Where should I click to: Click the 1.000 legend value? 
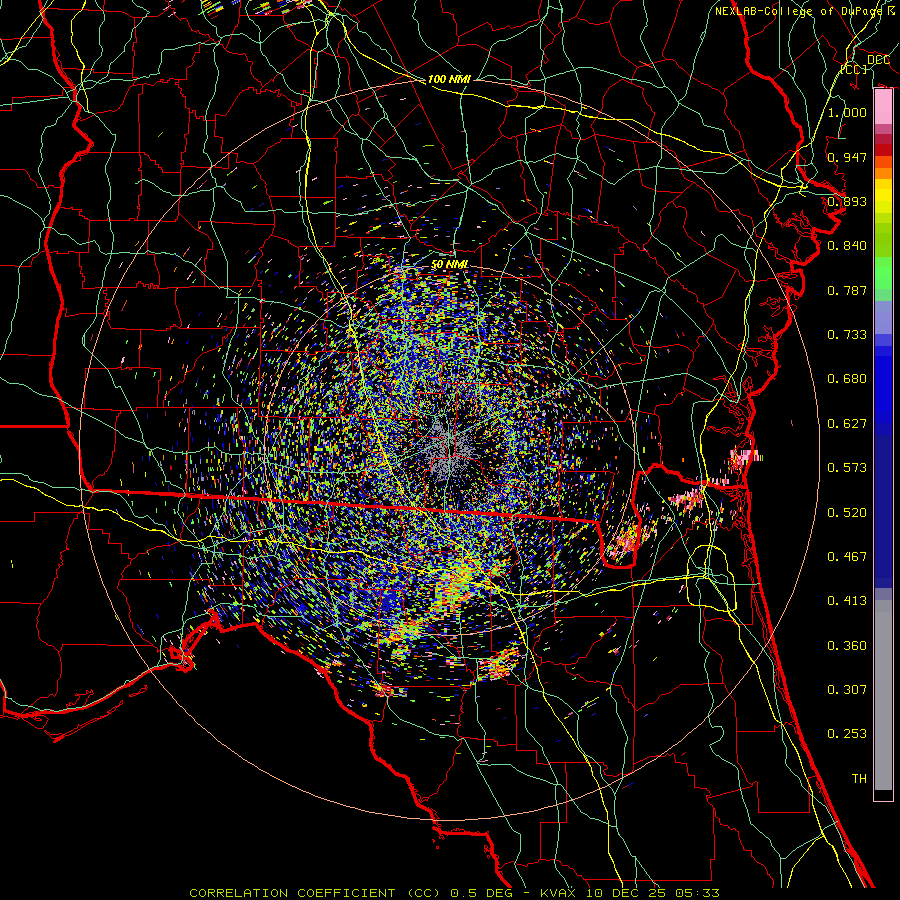pyautogui.click(x=847, y=112)
